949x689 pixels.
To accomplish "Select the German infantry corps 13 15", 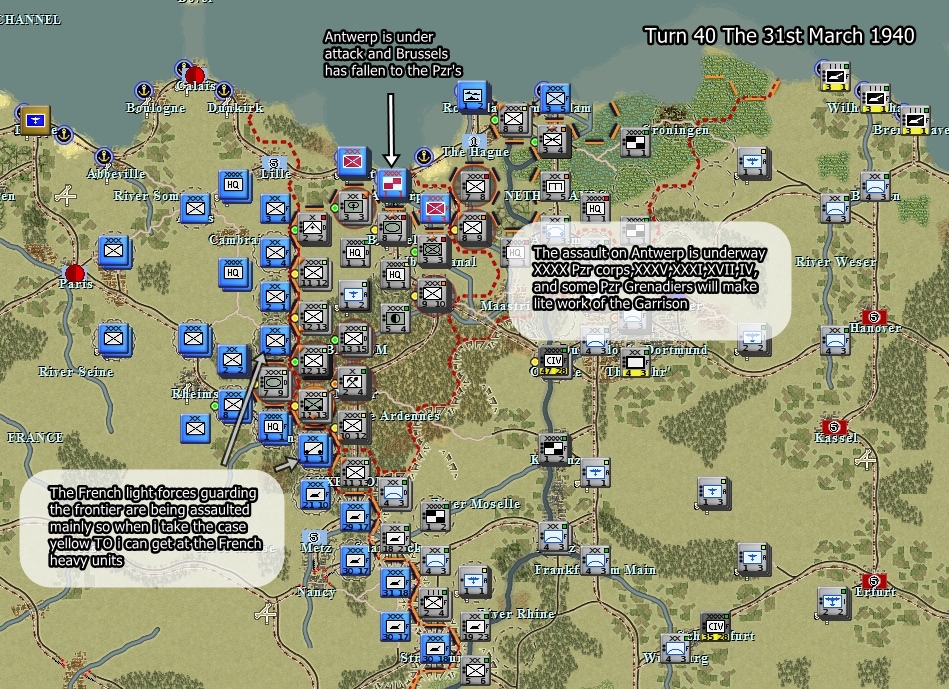I will click(353, 339).
